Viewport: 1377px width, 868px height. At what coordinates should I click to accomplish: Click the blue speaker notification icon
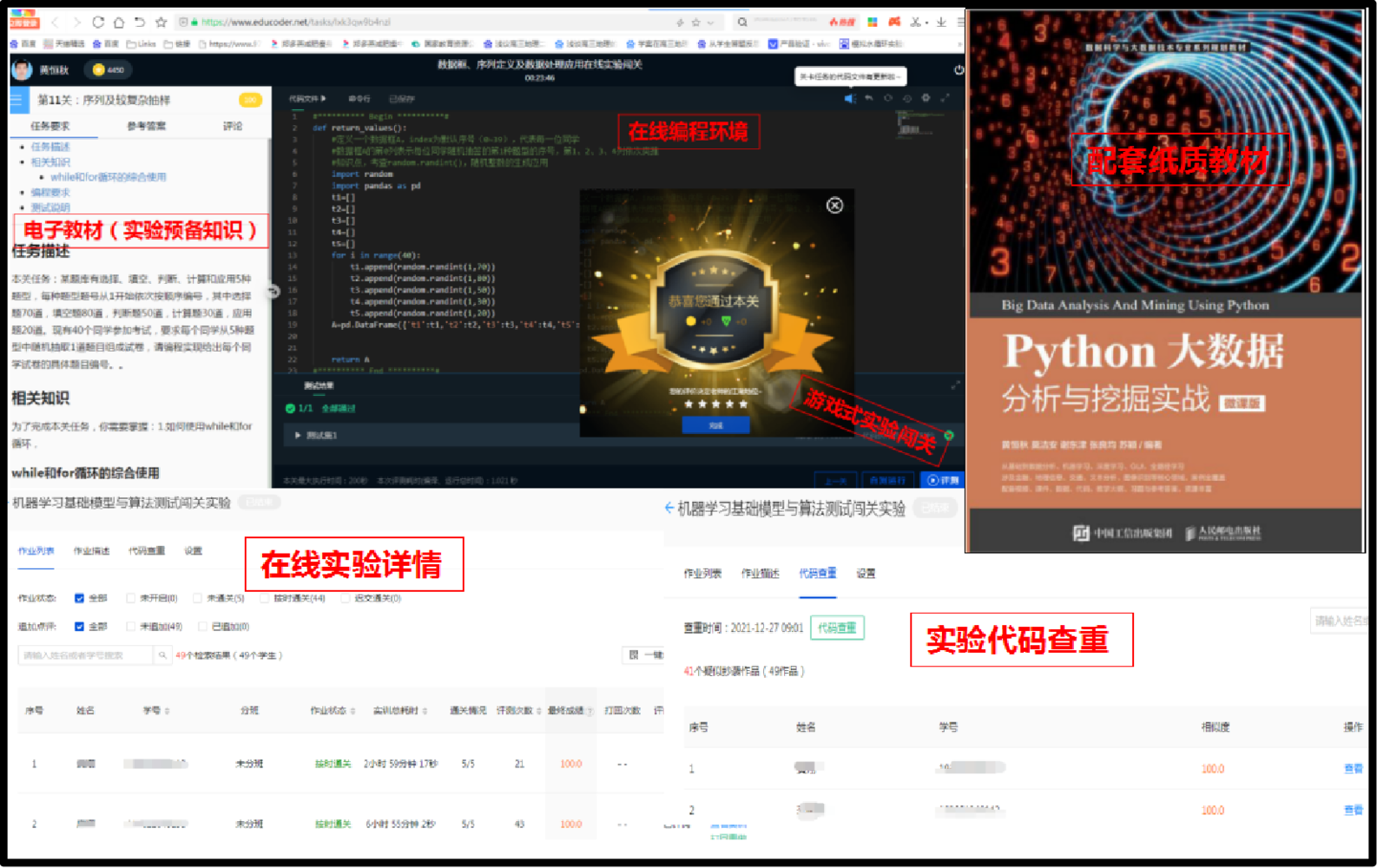(849, 99)
